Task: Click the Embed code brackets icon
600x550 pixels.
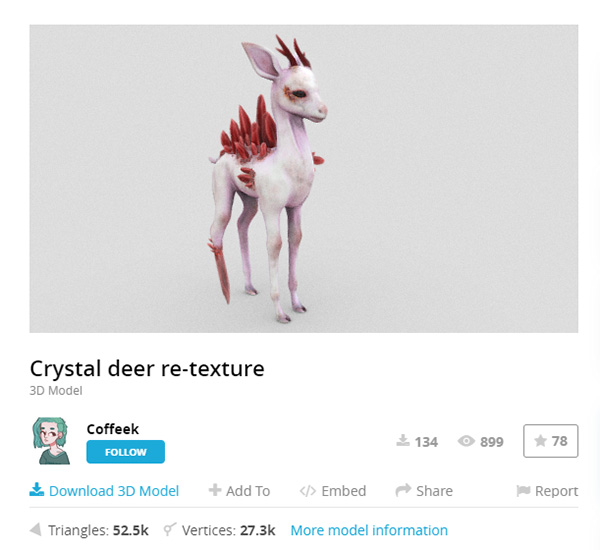Action: coord(308,491)
